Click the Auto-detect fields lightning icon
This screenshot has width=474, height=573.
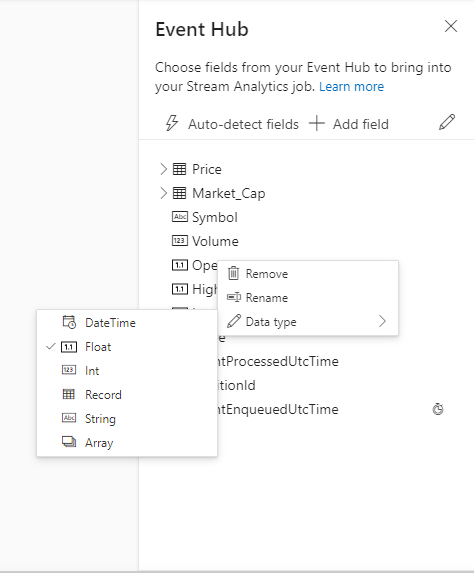172,123
